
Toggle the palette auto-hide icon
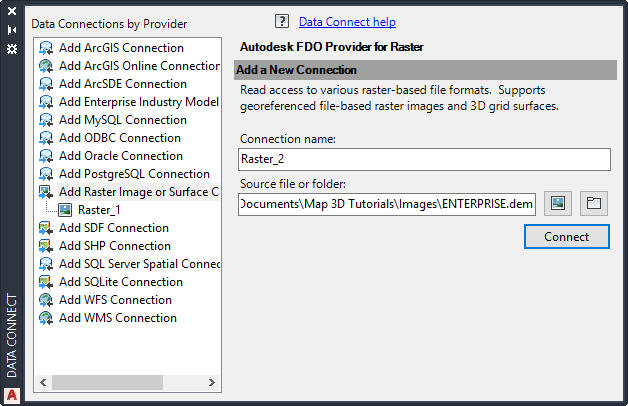pyautogui.click(x=12, y=30)
